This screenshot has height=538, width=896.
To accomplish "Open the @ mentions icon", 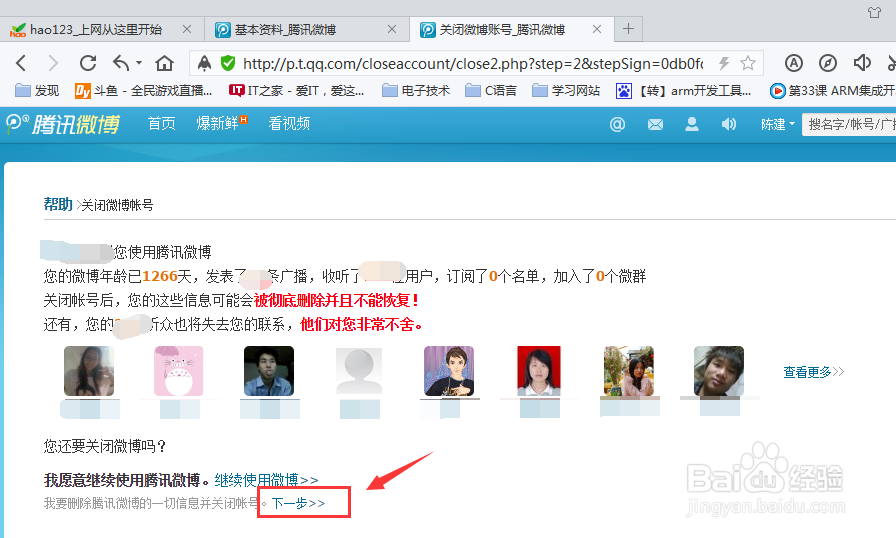I will 617,124.
